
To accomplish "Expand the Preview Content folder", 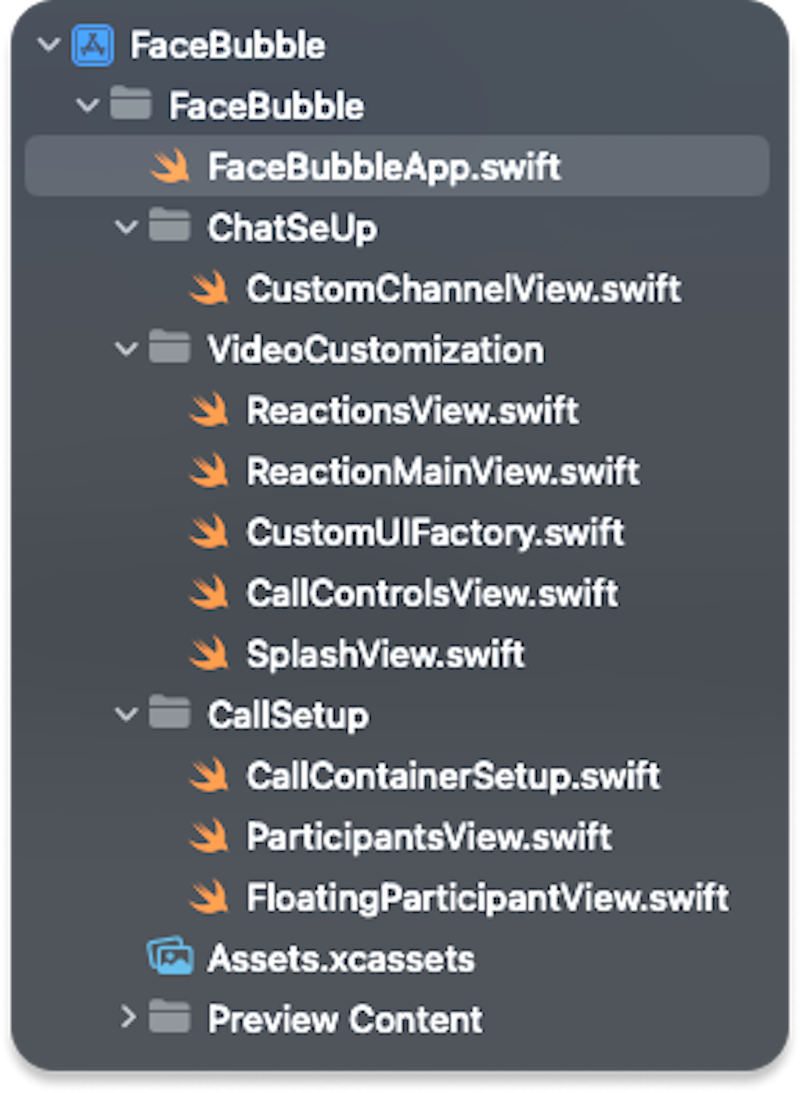I will pos(128,1019).
